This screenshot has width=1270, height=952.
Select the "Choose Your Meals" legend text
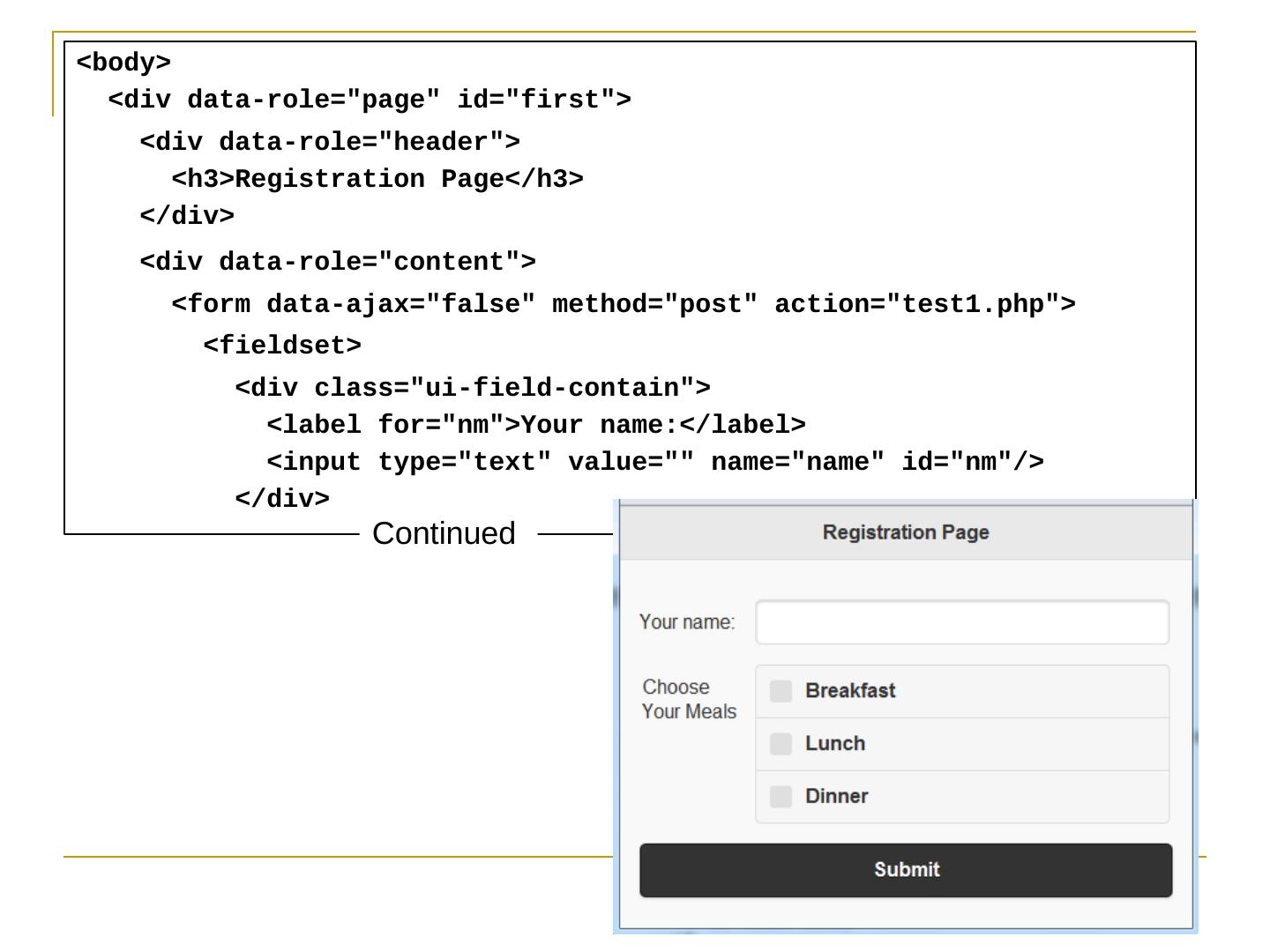688,699
